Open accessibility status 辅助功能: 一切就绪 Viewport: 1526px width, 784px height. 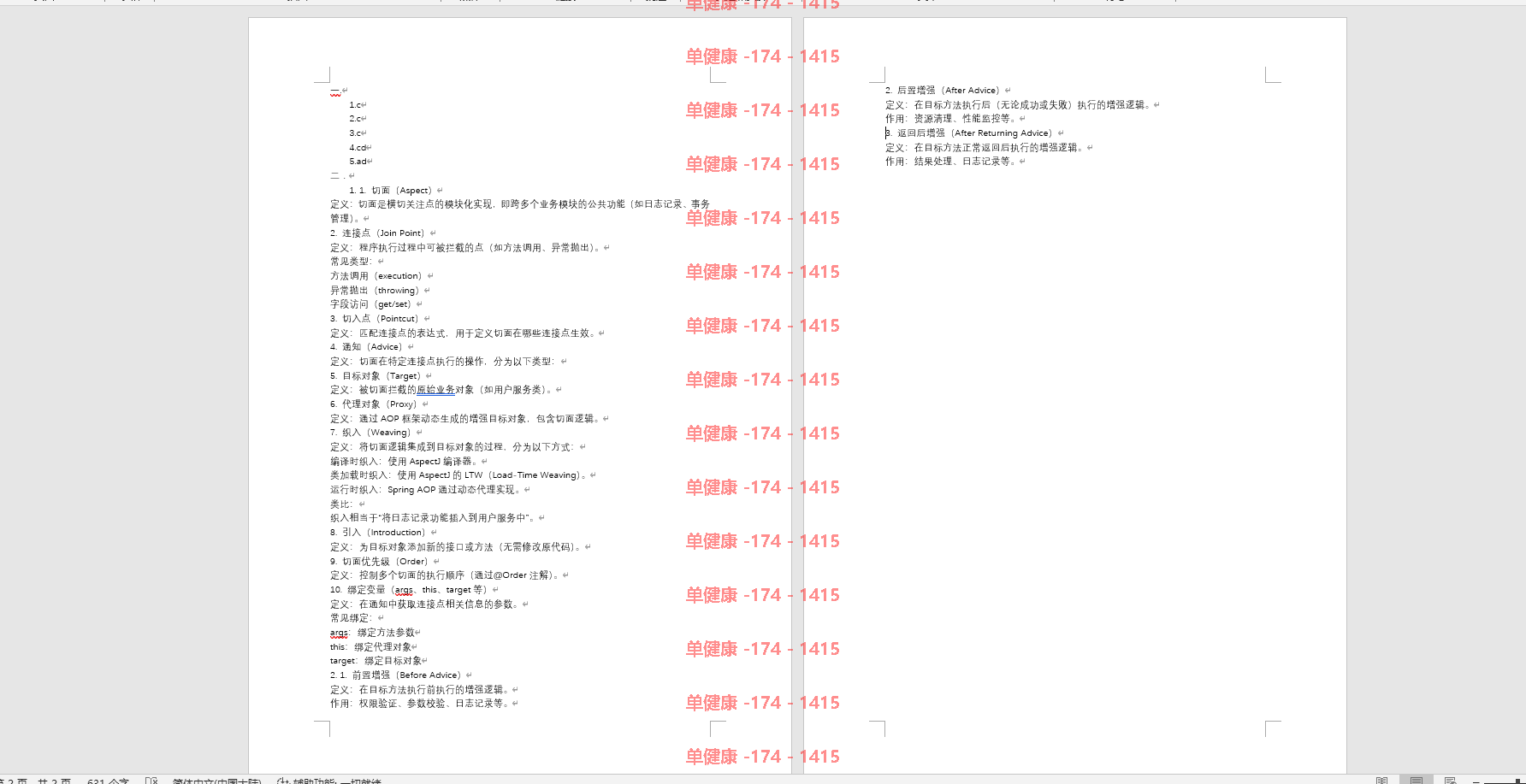coord(329,781)
